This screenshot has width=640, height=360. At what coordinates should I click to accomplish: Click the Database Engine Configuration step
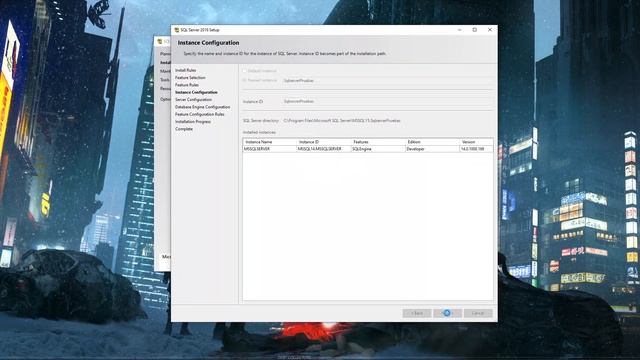pyautogui.click(x=203, y=107)
